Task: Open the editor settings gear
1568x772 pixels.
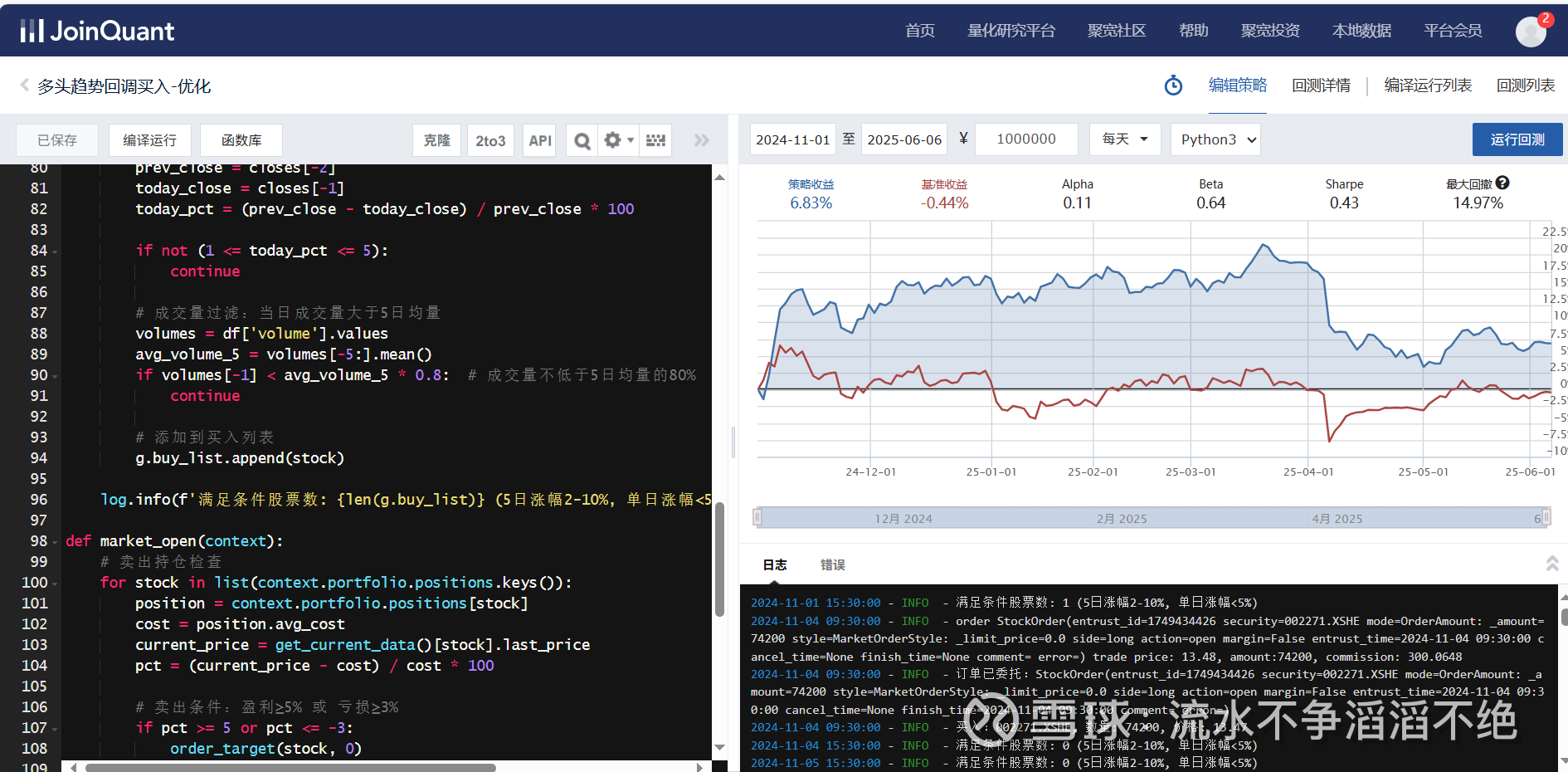Action: click(x=614, y=140)
